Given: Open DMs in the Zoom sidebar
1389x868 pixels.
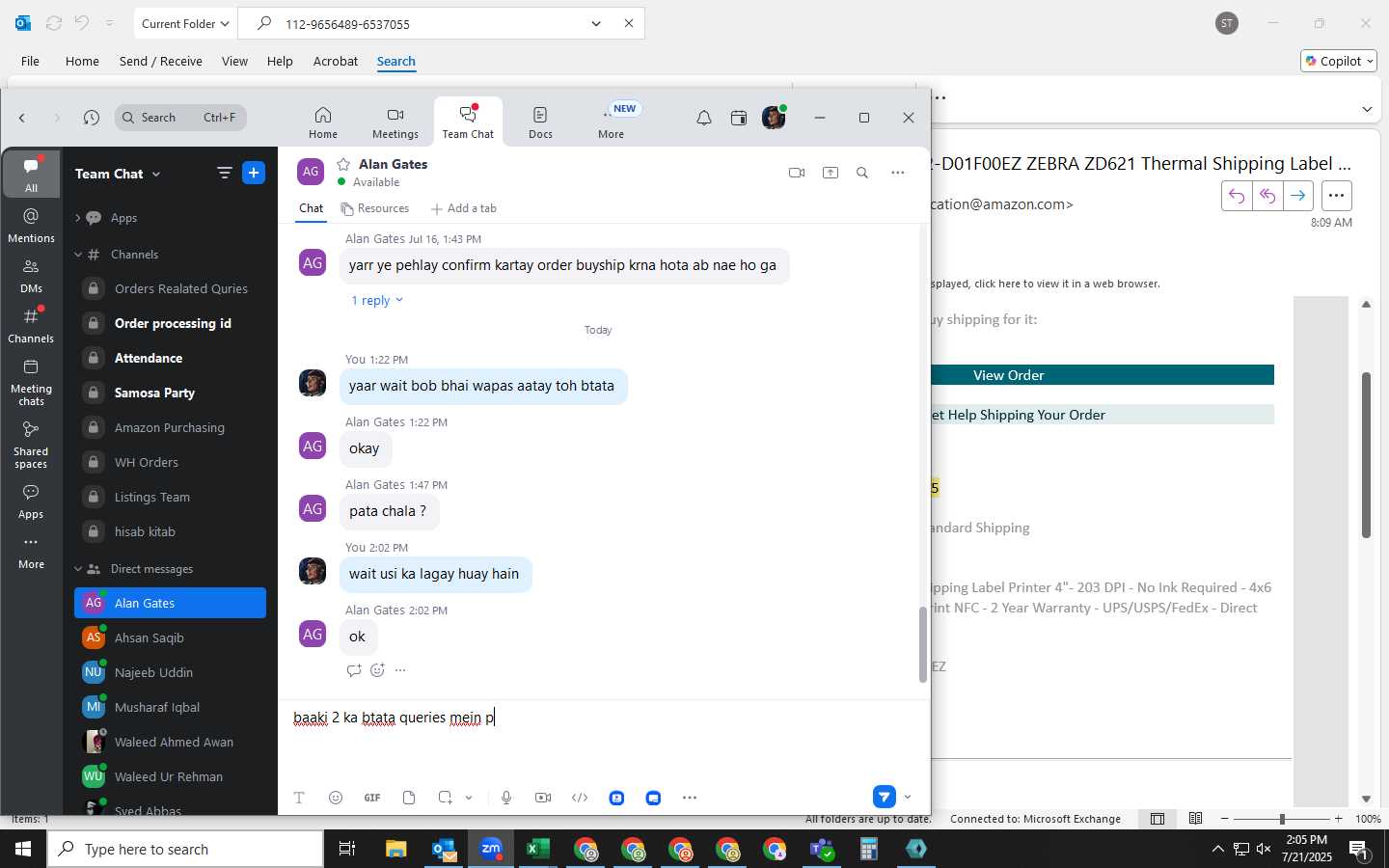Looking at the screenshot, I should [31, 276].
